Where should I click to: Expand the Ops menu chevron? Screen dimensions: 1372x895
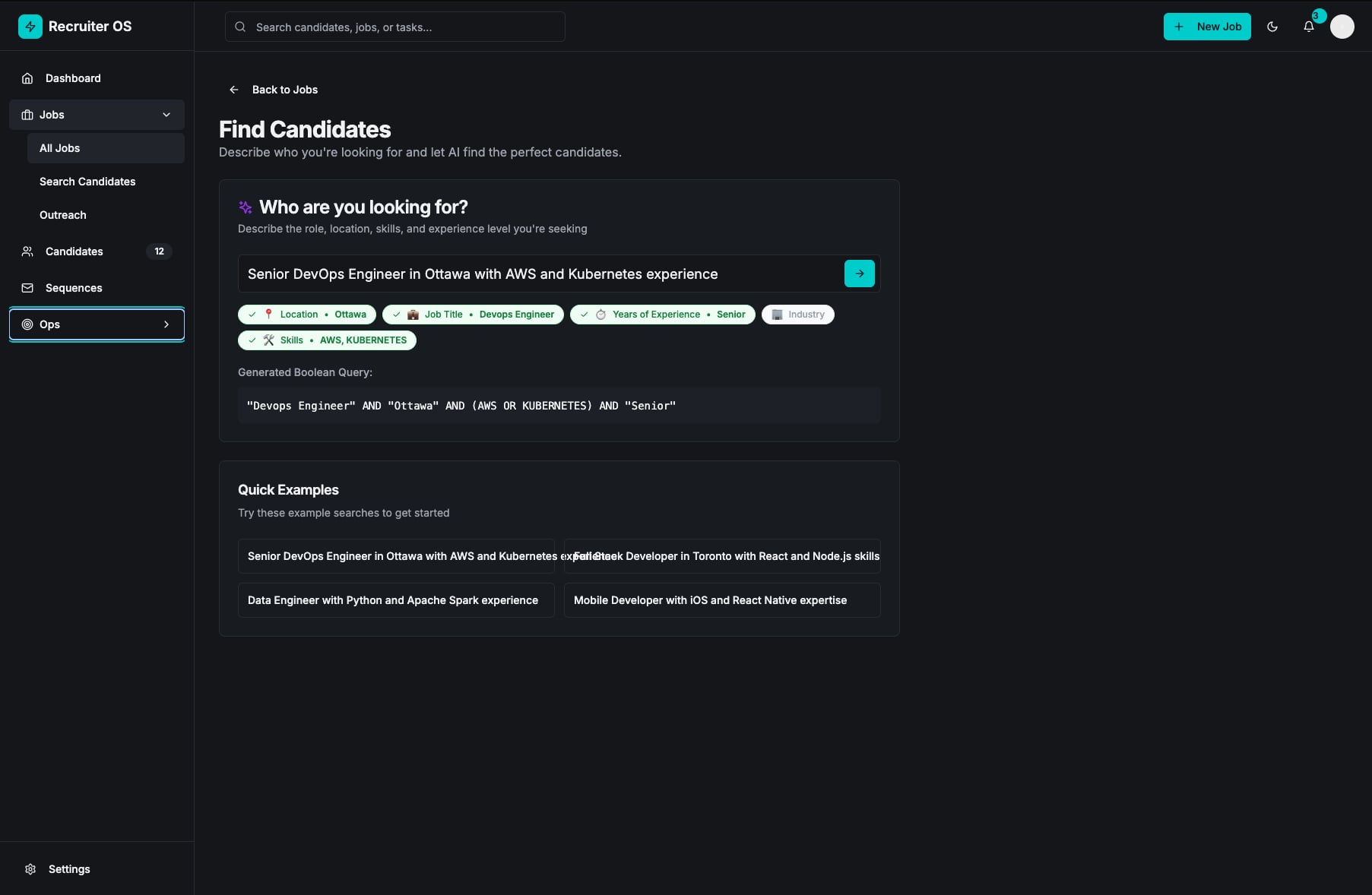(166, 324)
